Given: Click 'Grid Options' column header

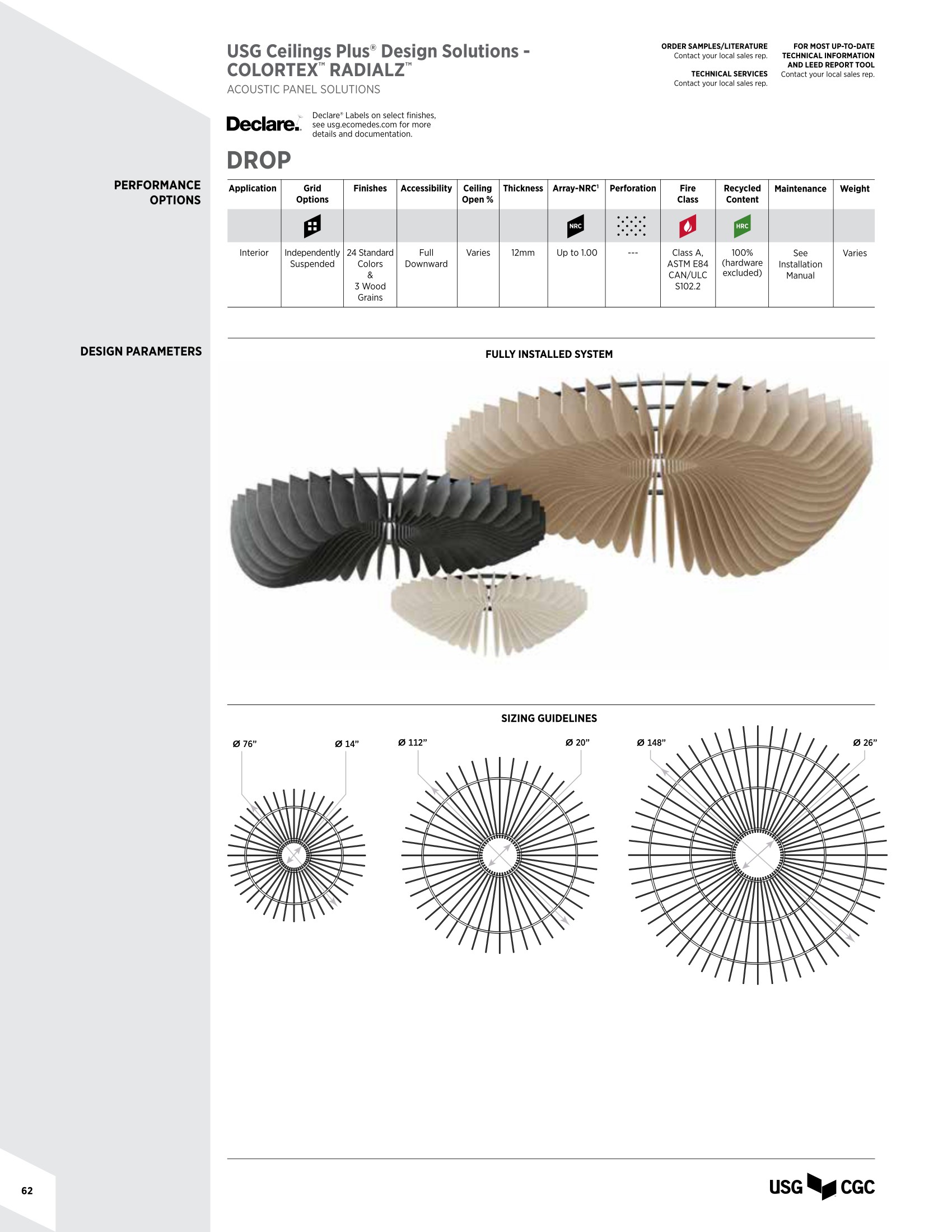Looking at the screenshot, I should tap(312, 194).
